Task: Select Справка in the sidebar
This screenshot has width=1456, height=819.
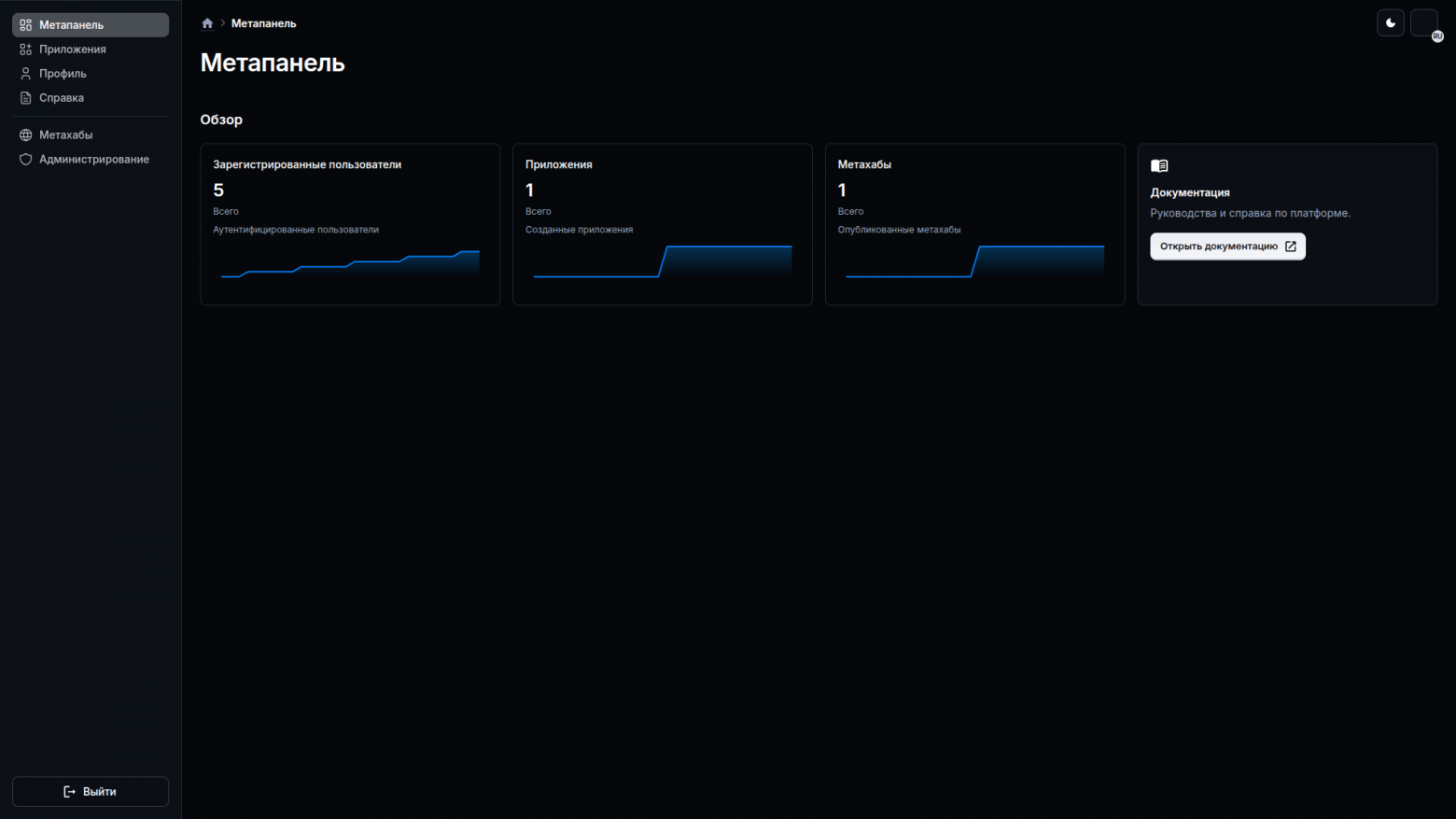Action: 91,98
